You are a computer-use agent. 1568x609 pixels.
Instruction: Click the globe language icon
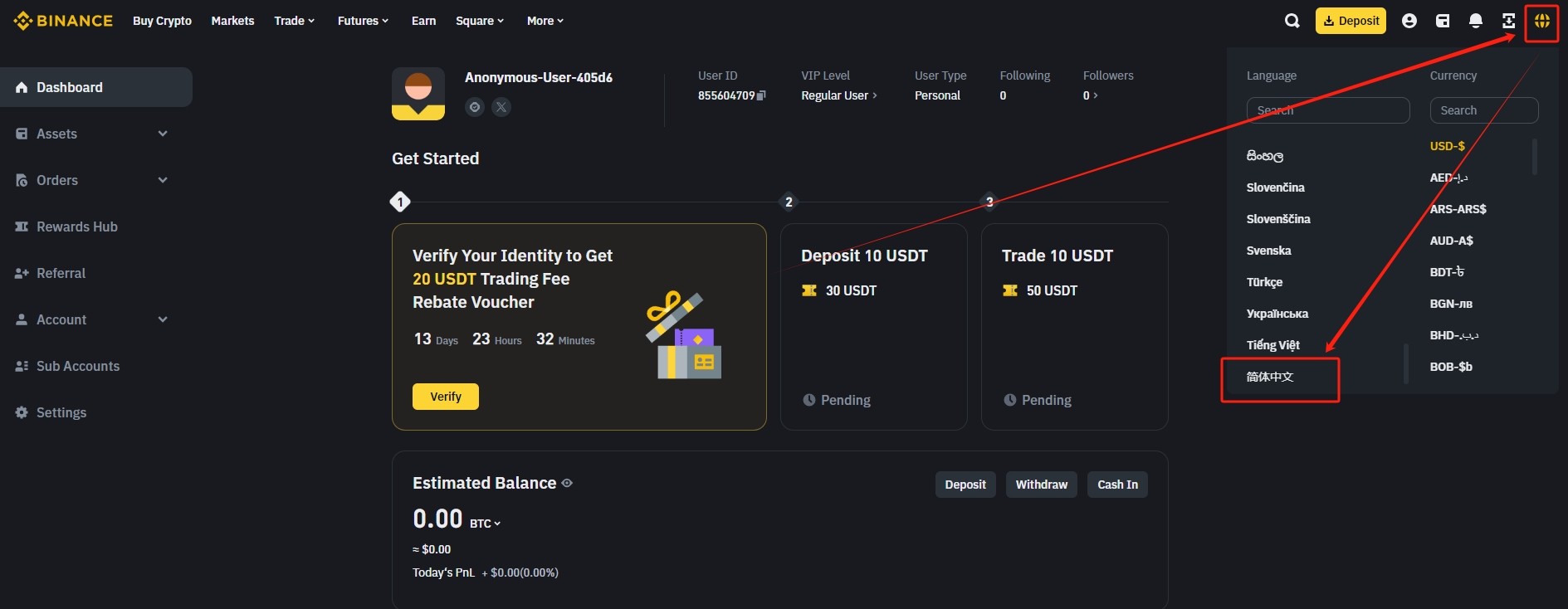[1541, 21]
